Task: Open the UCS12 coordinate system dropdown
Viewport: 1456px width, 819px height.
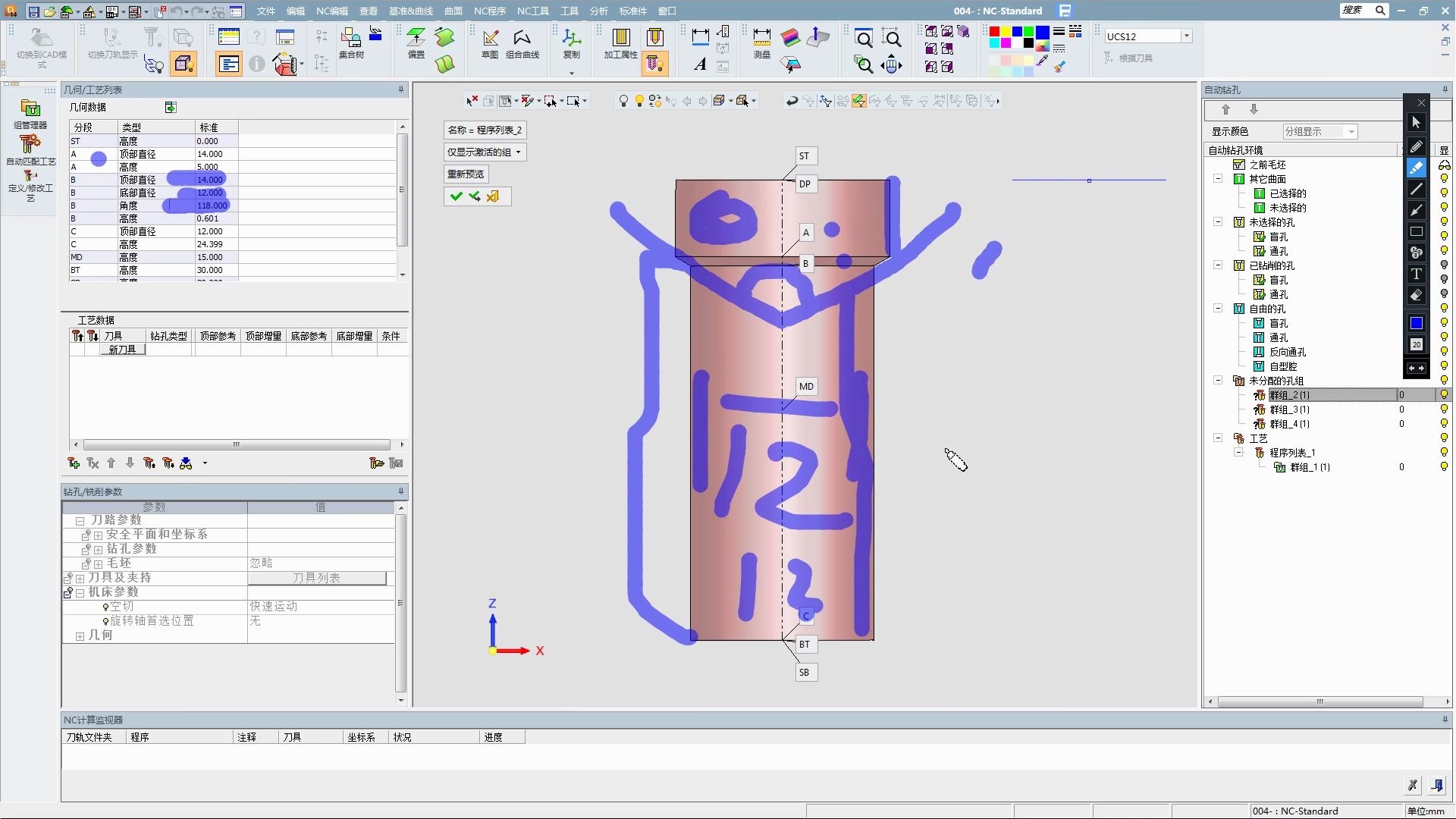Action: (1187, 36)
